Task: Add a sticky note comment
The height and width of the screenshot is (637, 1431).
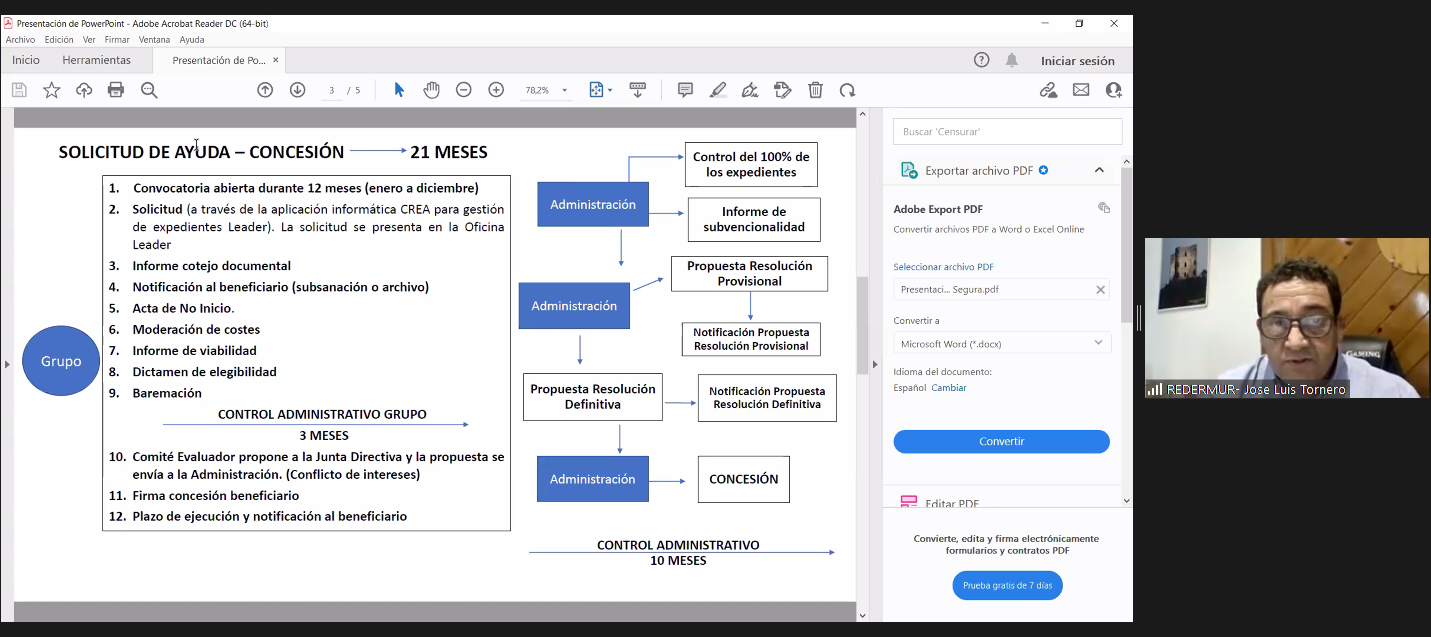Action: [x=685, y=90]
